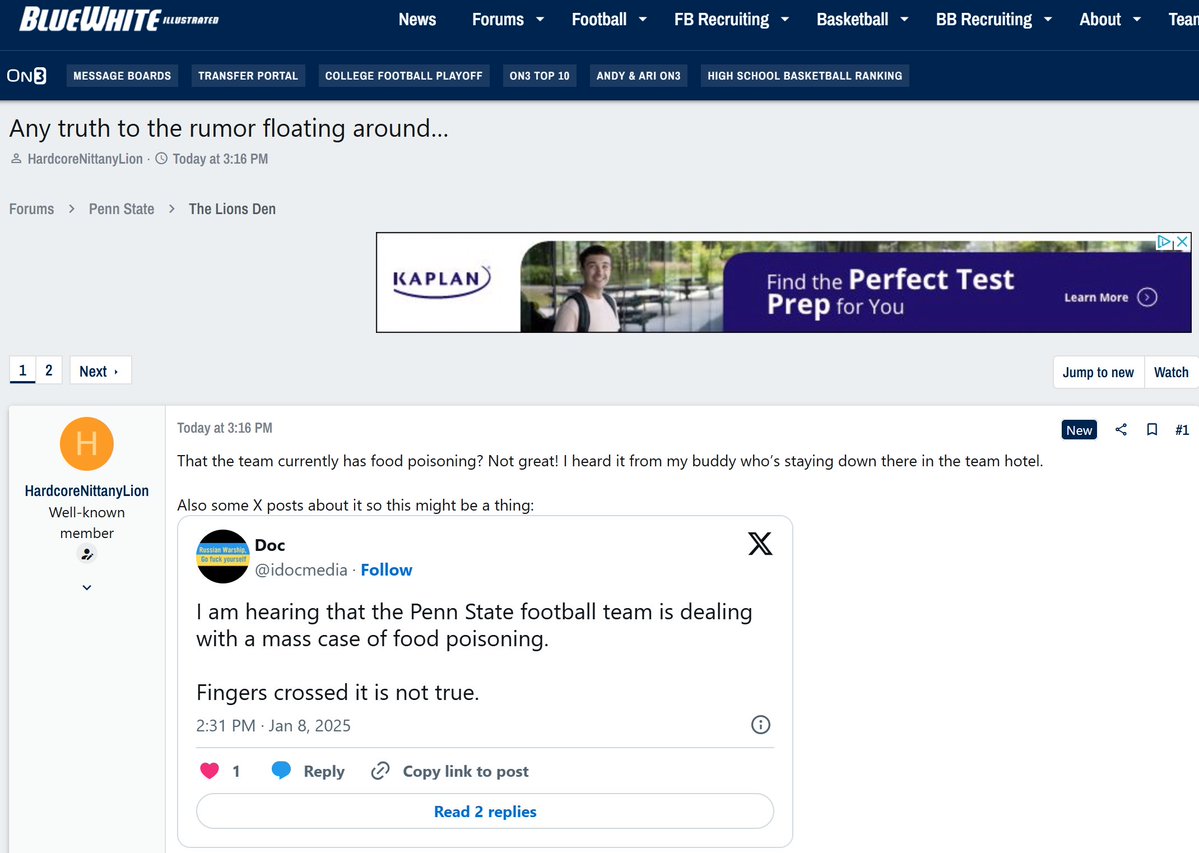Click Doc's profile picture in the tweet
This screenshot has height=853, width=1199.
pyautogui.click(x=223, y=556)
